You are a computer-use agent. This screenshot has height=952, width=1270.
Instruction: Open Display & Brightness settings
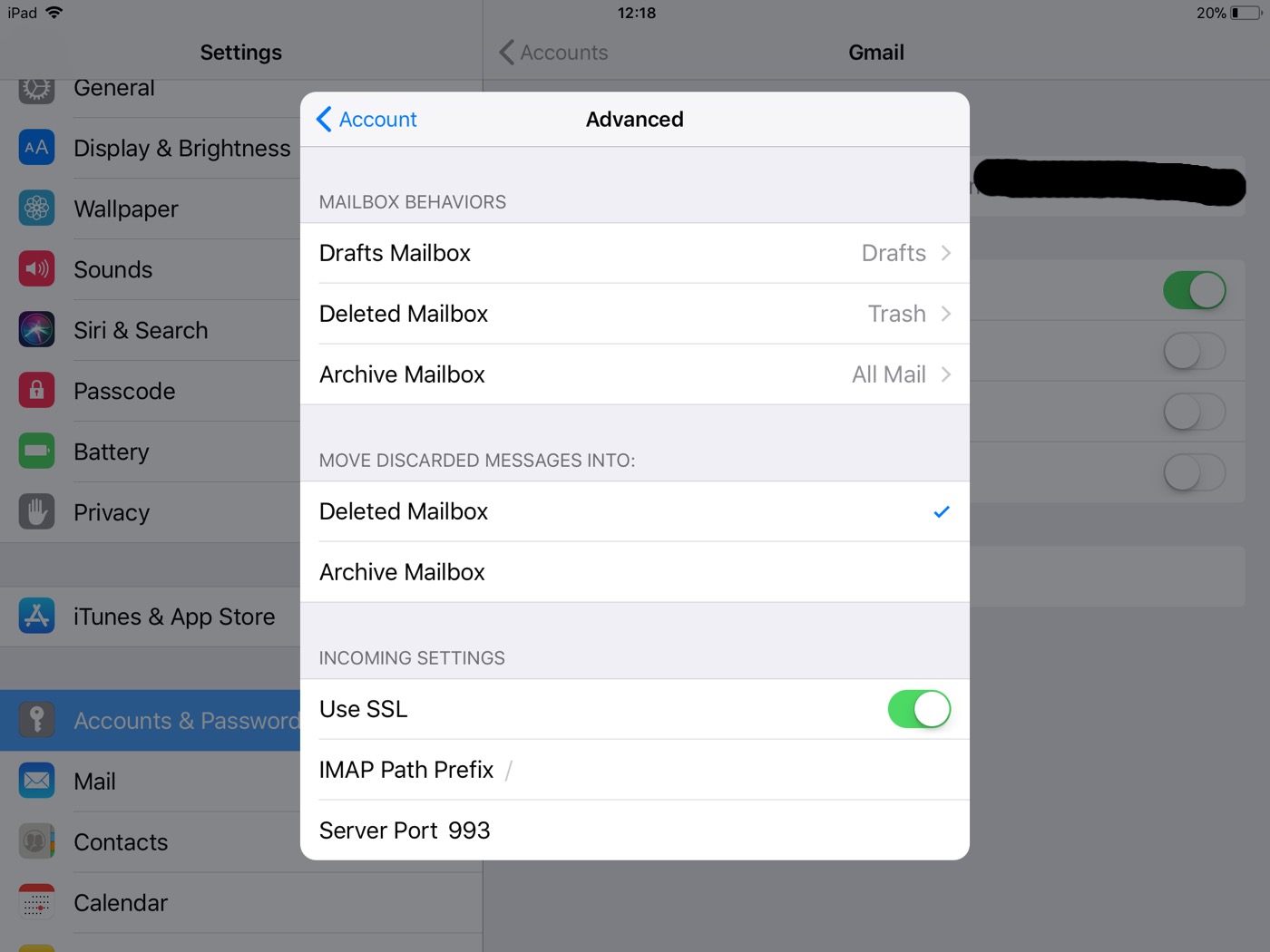pyautogui.click(x=151, y=148)
